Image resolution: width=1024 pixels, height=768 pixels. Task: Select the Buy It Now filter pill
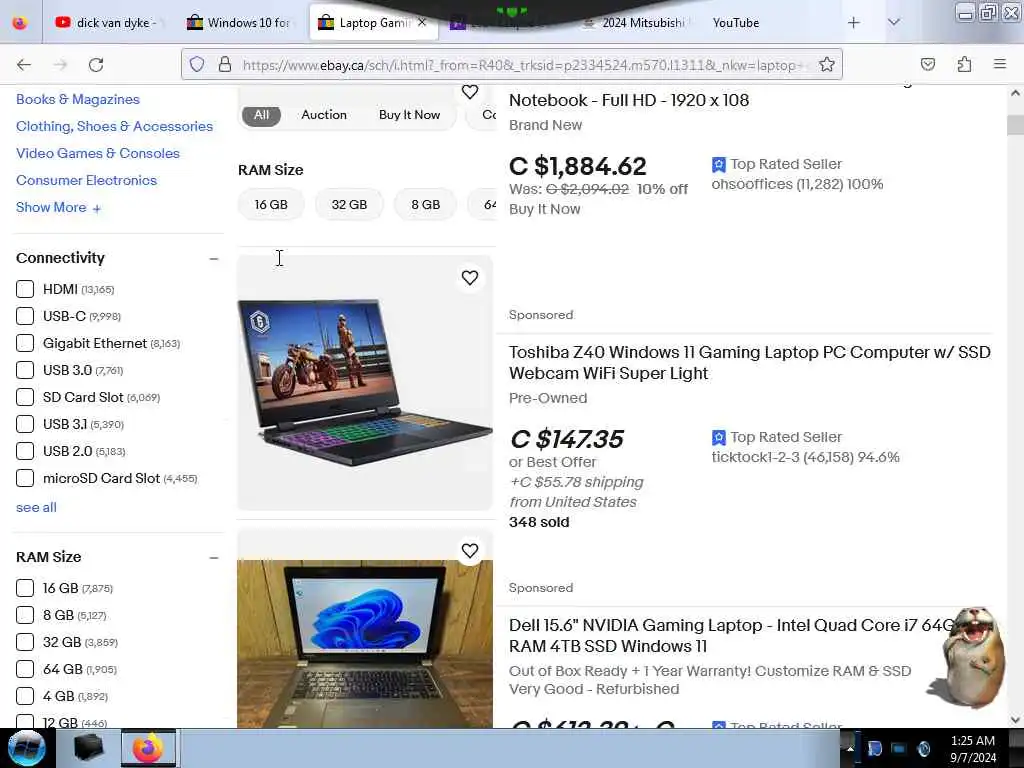[x=409, y=115]
